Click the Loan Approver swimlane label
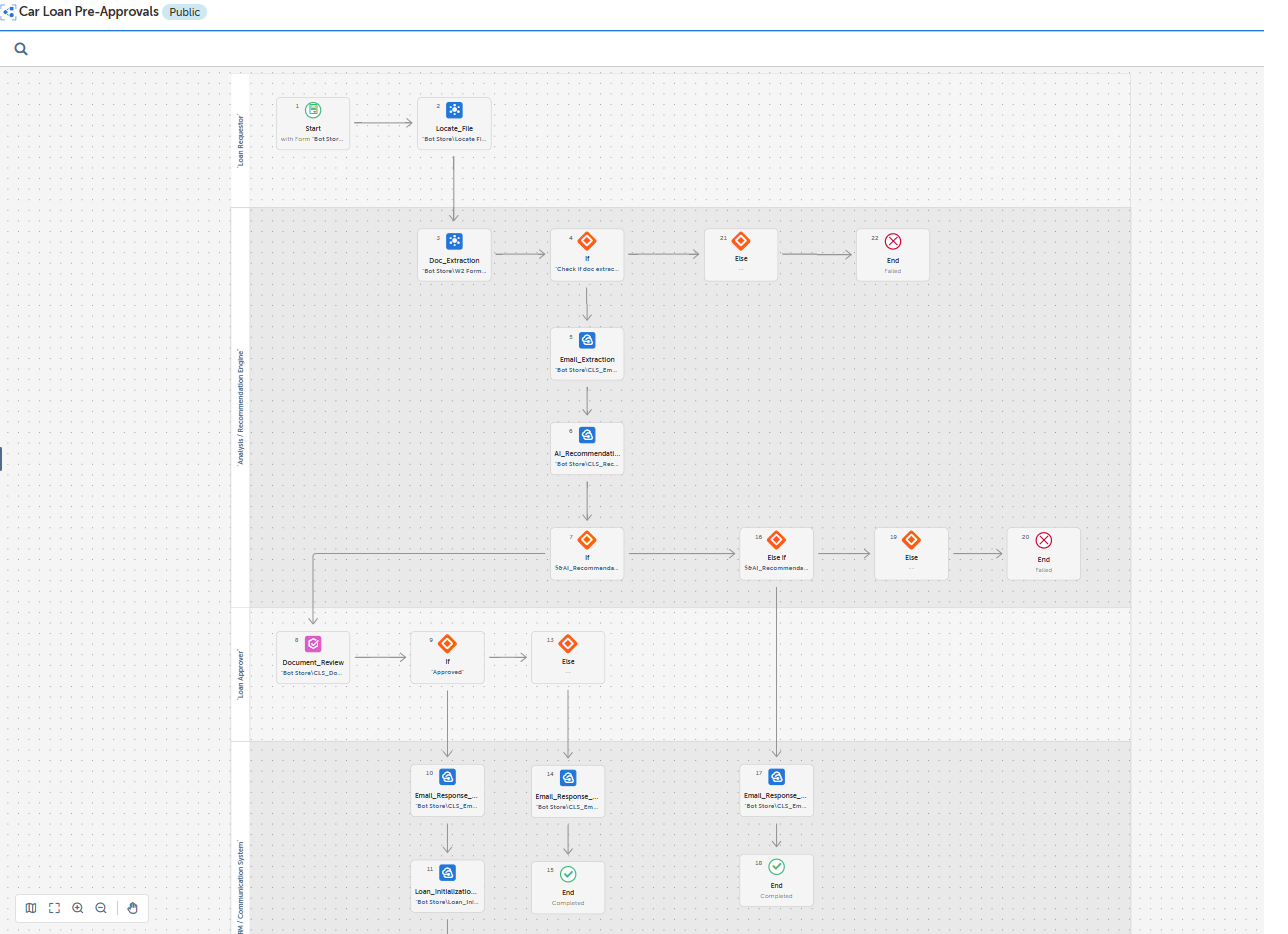This screenshot has height=934, width=1288. [240, 674]
